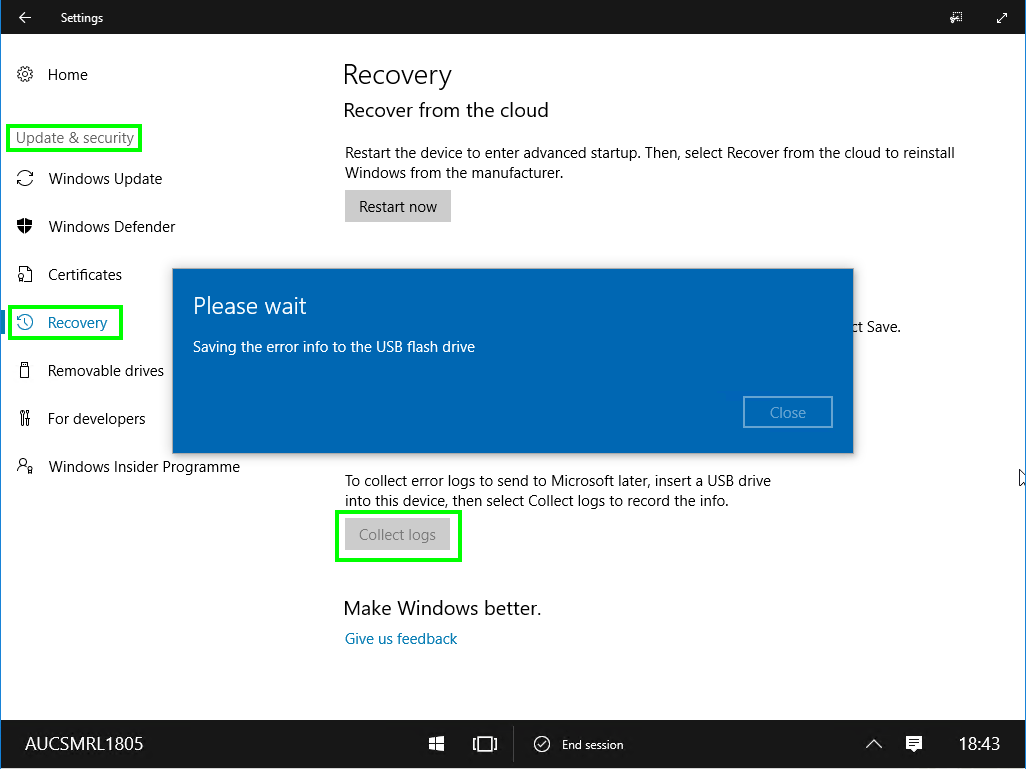
Task: Open Home with the gear icon
Action: [x=24, y=74]
